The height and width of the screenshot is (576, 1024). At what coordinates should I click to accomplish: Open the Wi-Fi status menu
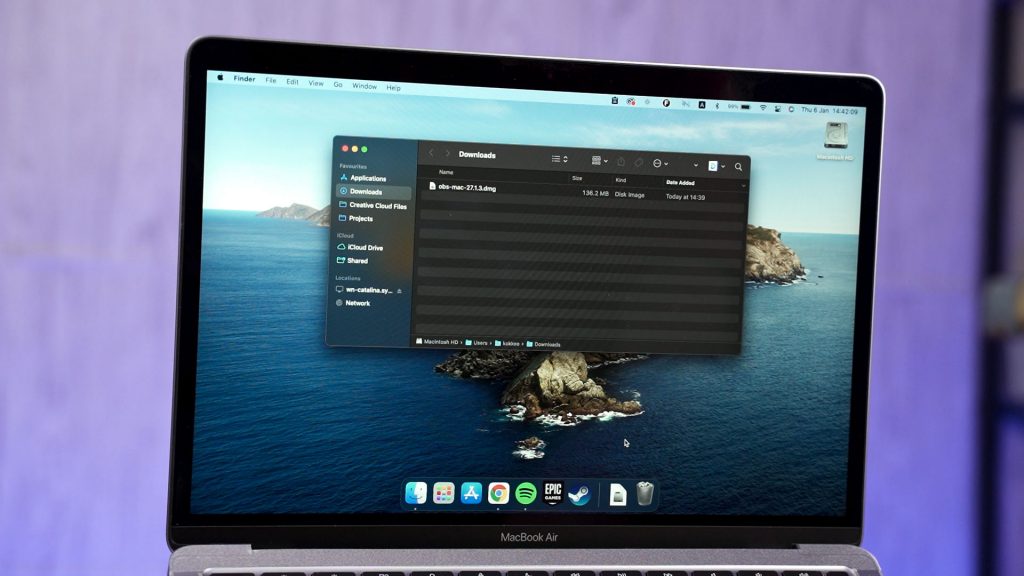pos(763,108)
